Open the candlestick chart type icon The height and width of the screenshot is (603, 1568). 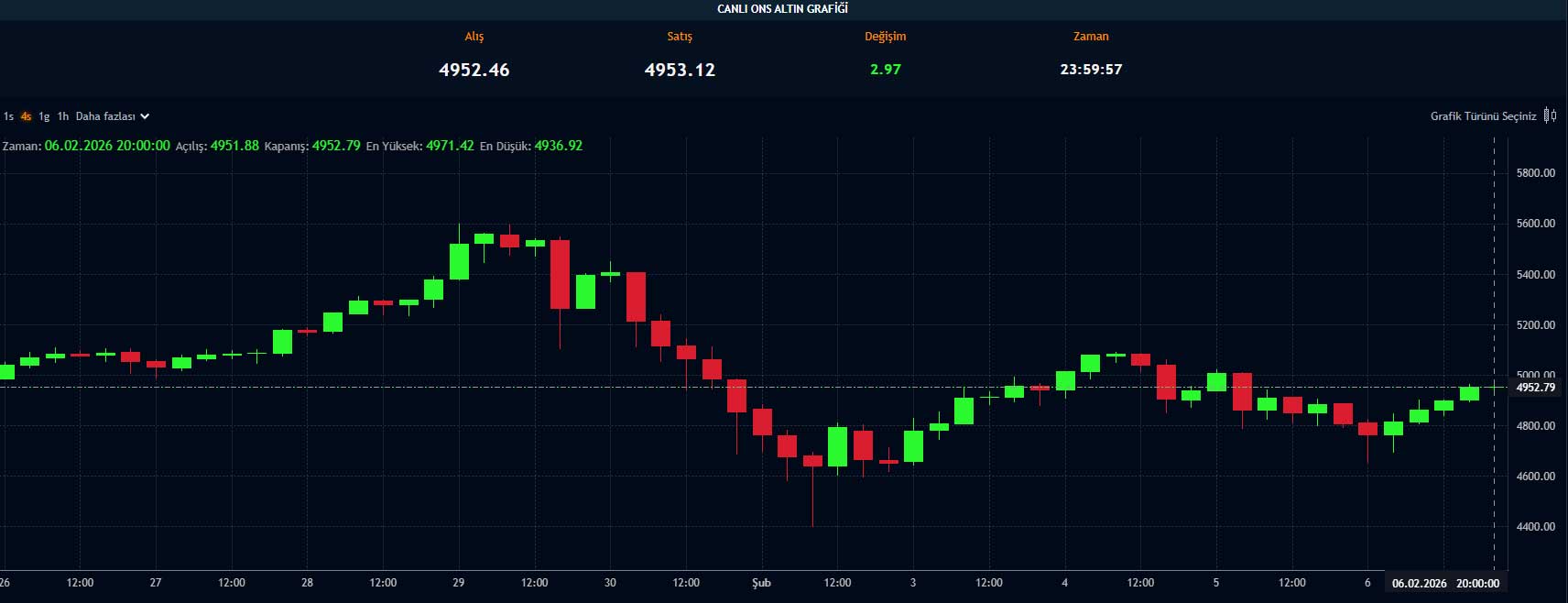[1550, 115]
